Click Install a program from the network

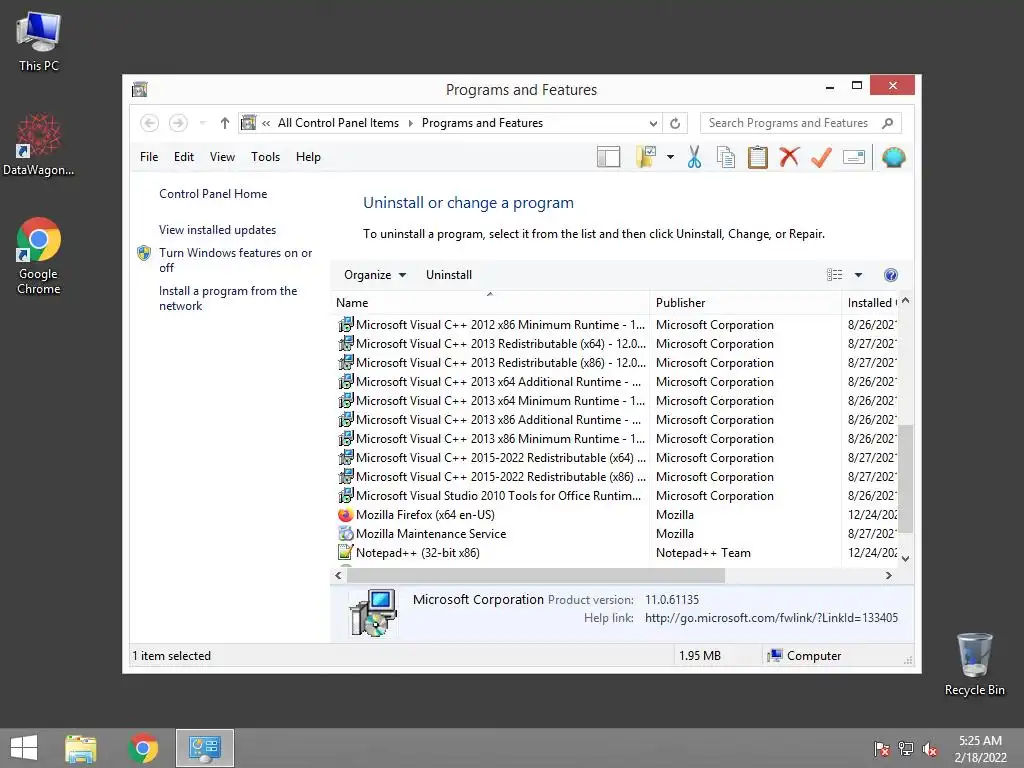(227, 298)
